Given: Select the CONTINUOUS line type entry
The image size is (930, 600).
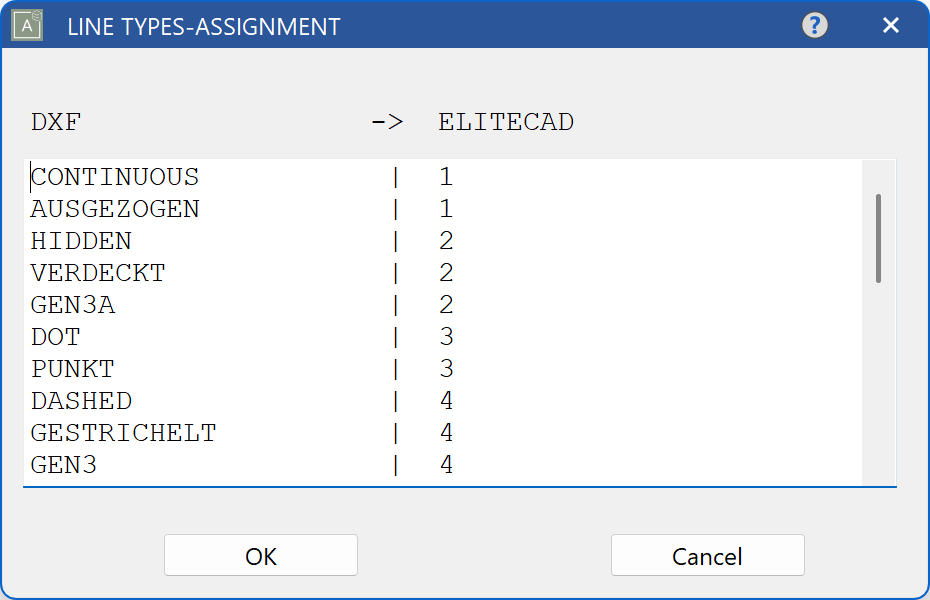Looking at the screenshot, I should click(114, 177).
